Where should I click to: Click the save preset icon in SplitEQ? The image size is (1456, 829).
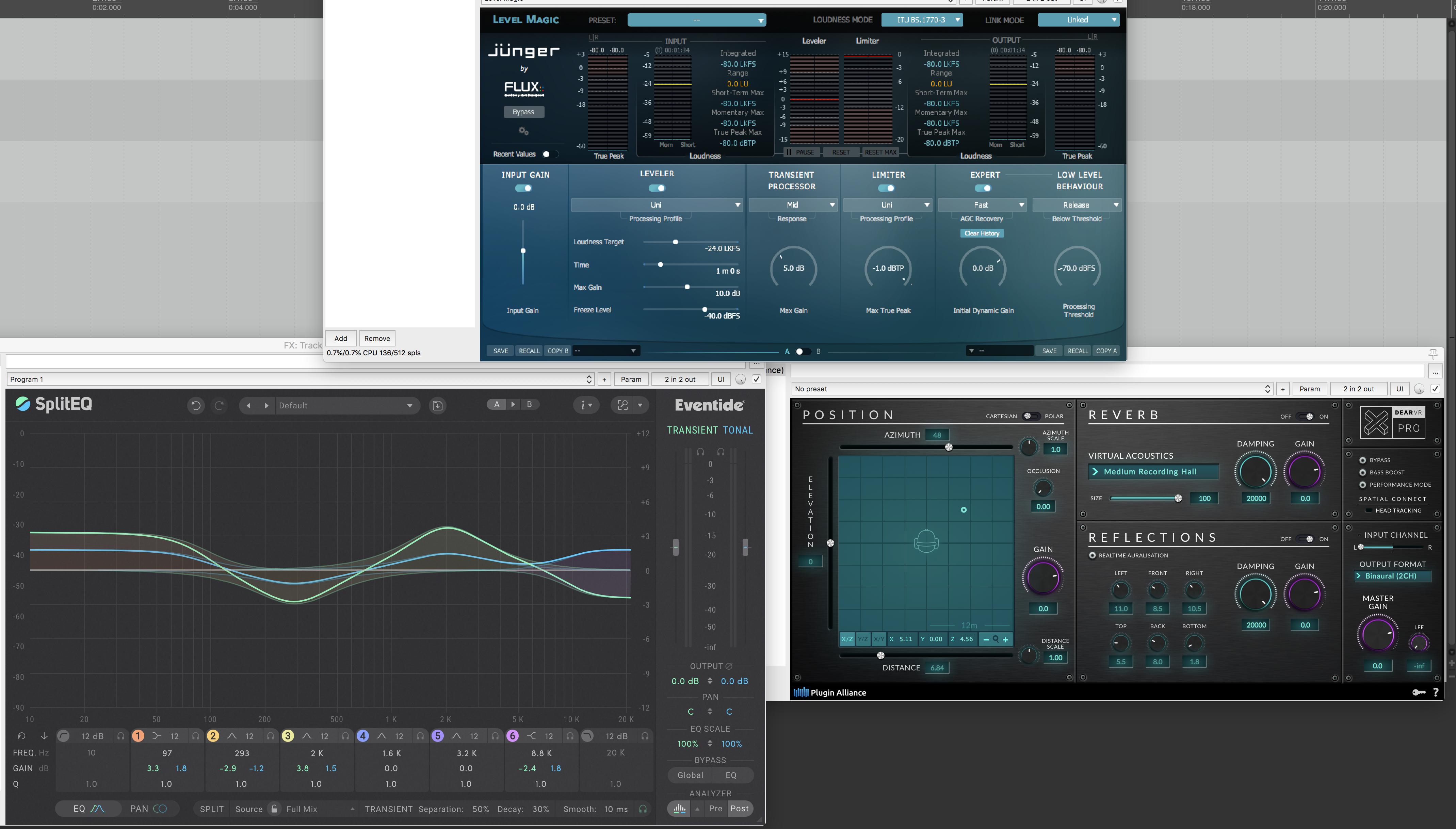(437, 405)
